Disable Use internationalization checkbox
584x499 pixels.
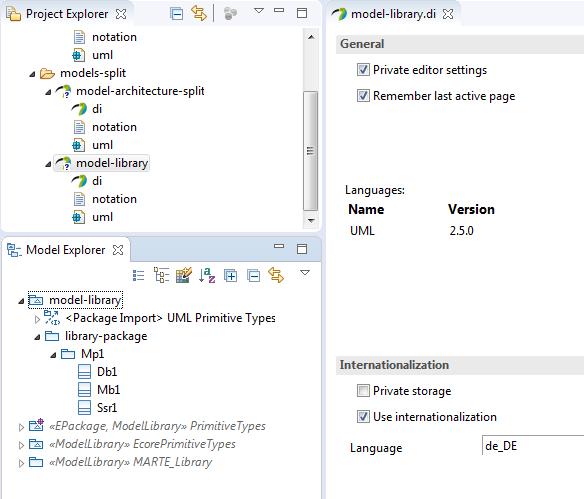tap(363, 416)
